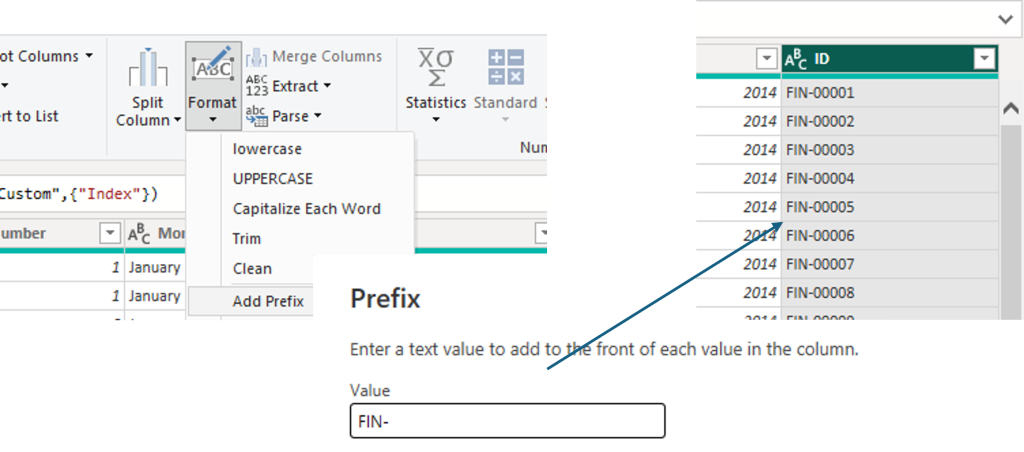Open the Number column filter dropdown

click(110, 233)
